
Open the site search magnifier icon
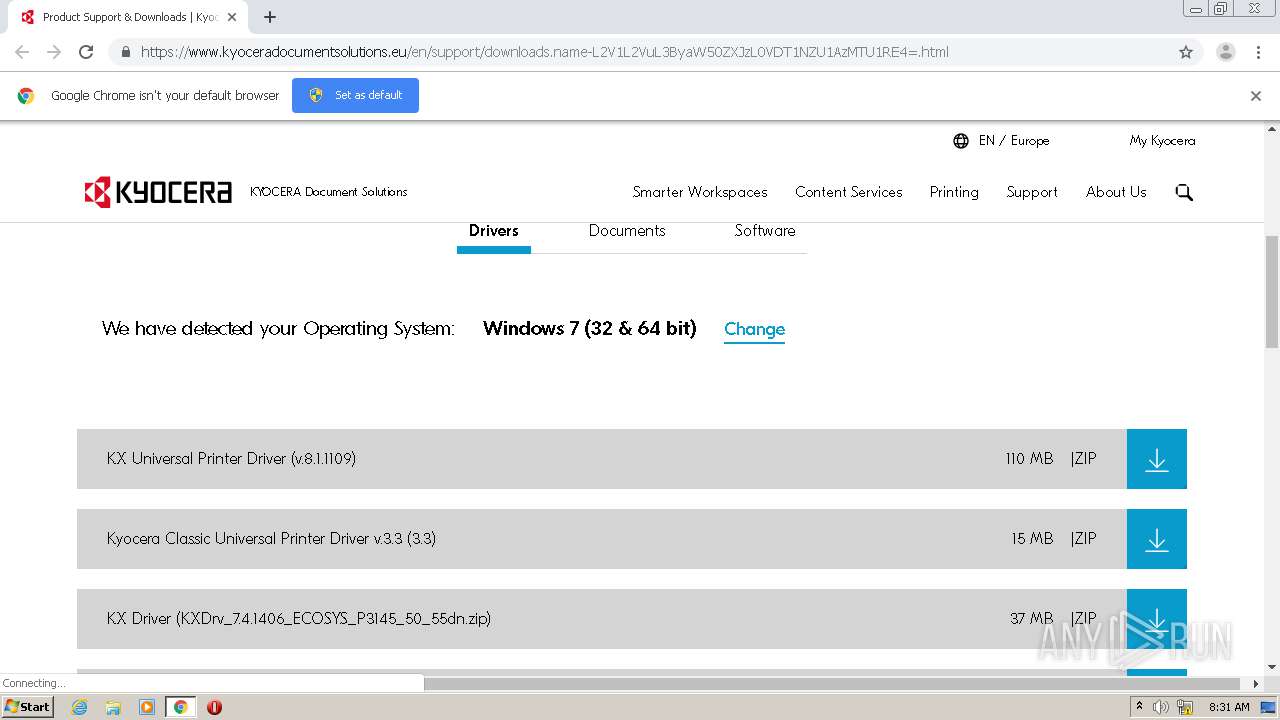1184,192
